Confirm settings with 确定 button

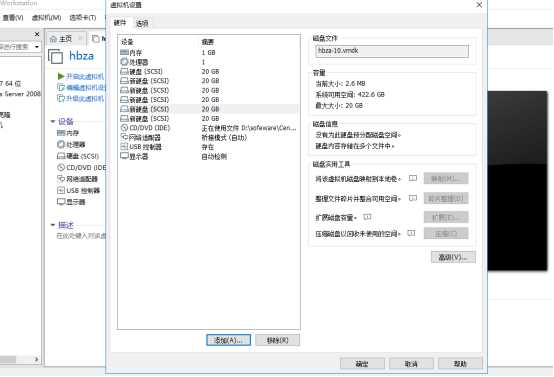pyautogui.click(x=362, y=364)
